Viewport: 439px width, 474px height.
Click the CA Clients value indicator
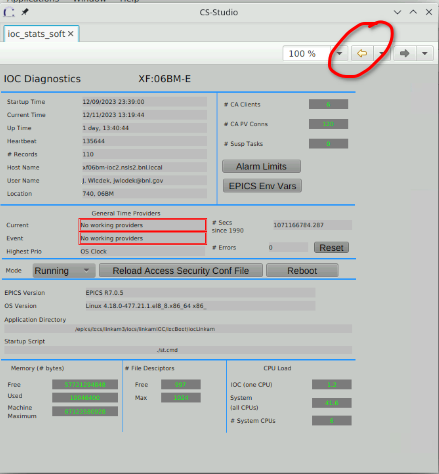pyautogui.click(x=328, y=104)
